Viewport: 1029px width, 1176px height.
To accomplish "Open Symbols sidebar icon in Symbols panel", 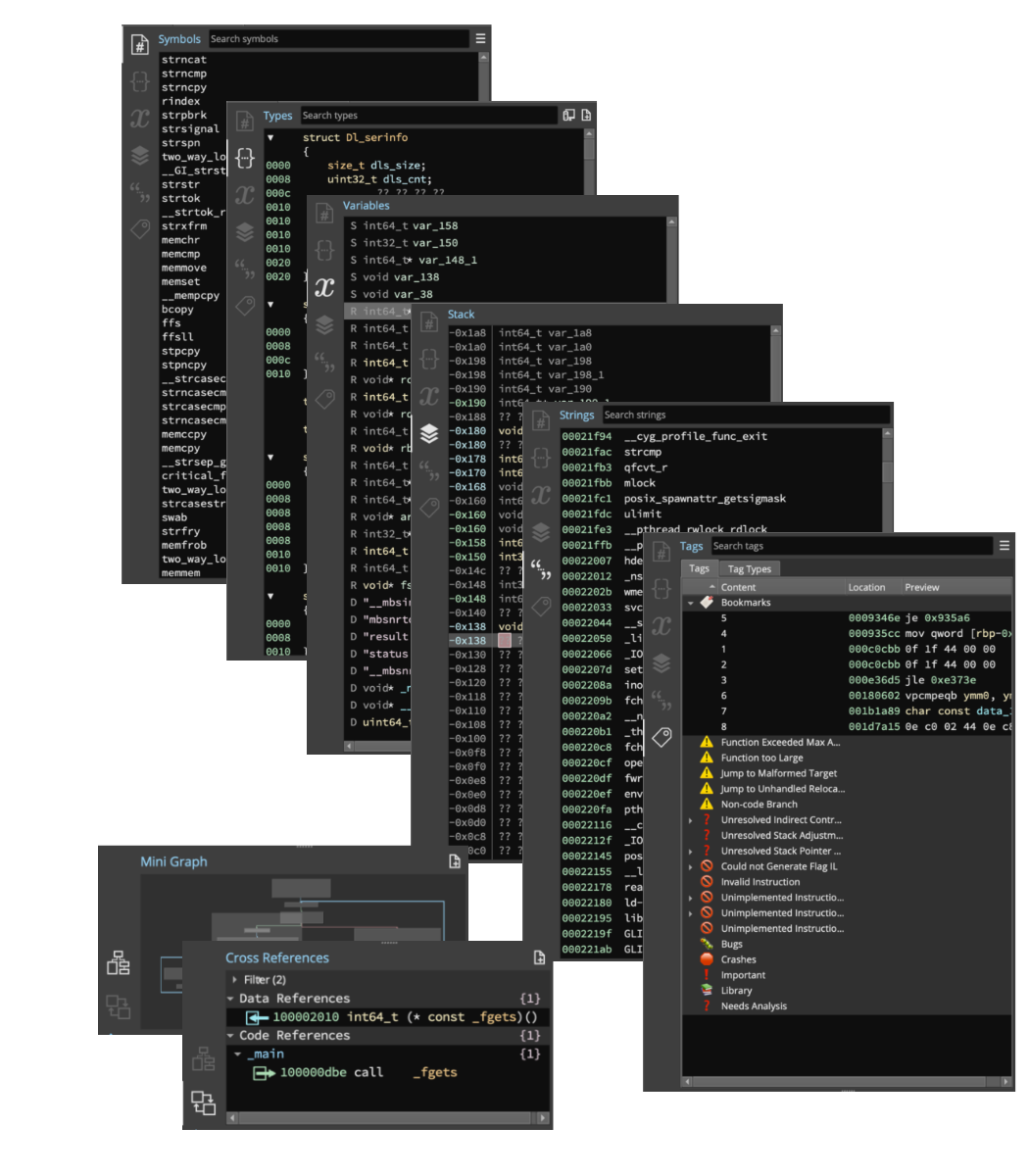I will coord(140,45).
